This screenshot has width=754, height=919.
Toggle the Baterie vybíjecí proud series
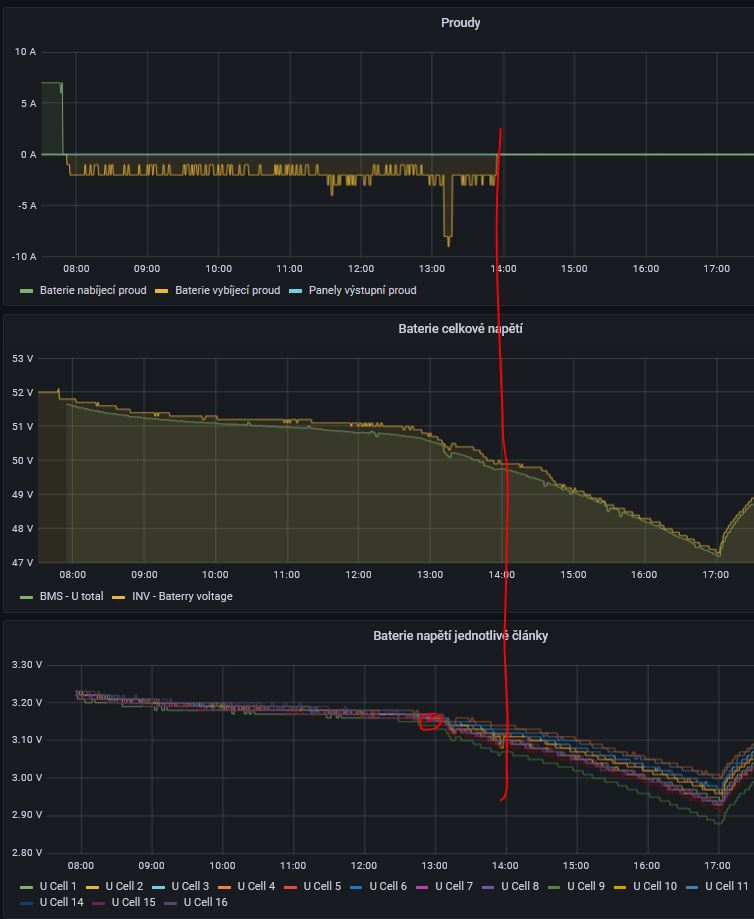click(x=227, y=290)
